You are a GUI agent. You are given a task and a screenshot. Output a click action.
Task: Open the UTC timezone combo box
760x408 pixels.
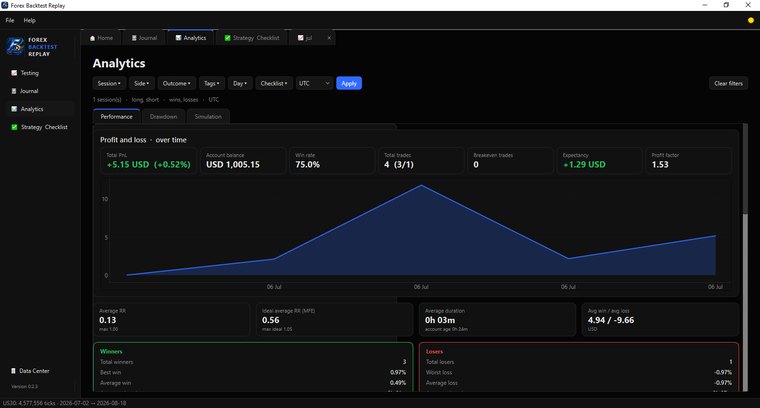coord(314,83)
